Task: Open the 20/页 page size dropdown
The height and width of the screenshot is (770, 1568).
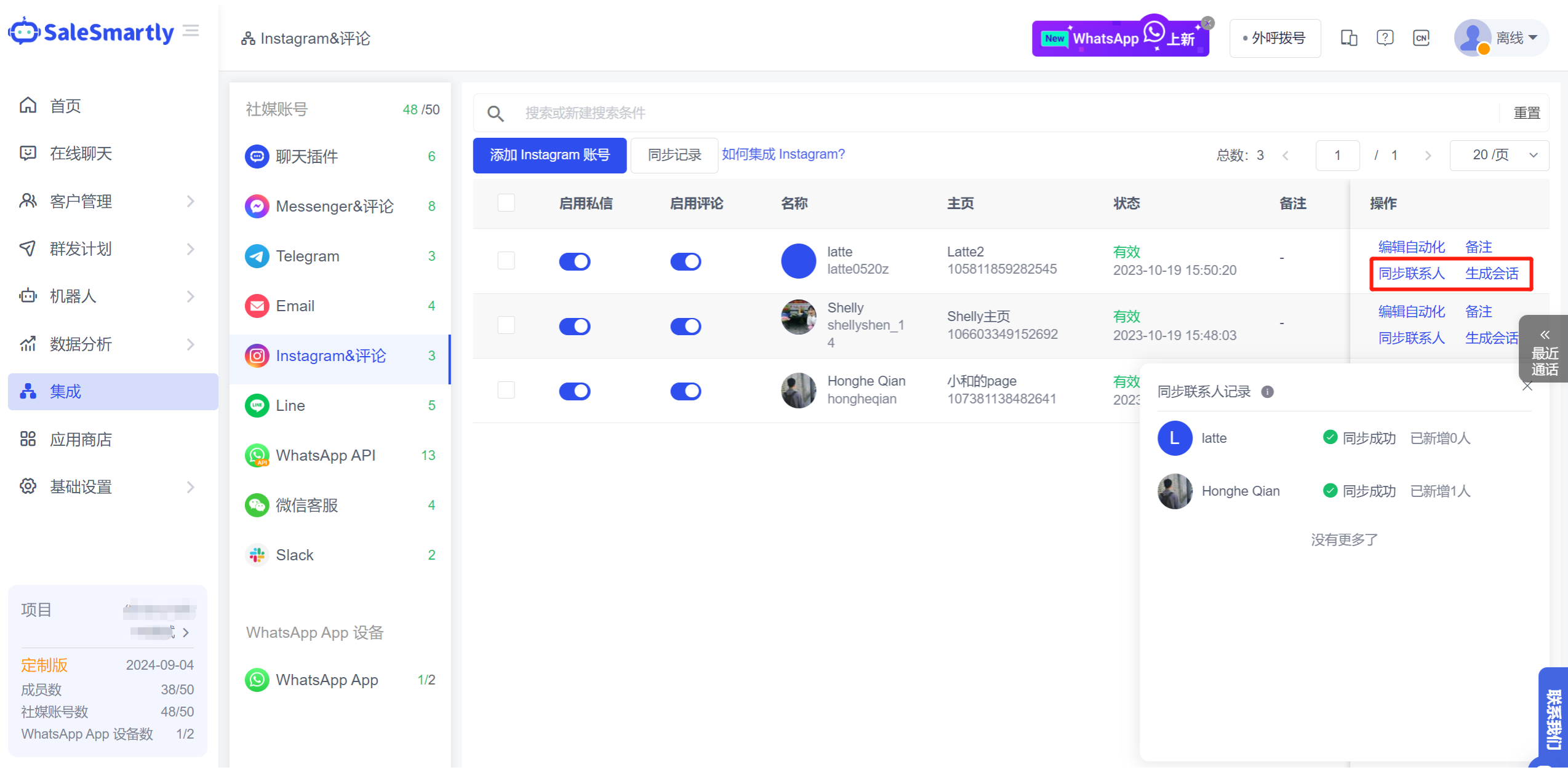Action: tap(1499, 155)
